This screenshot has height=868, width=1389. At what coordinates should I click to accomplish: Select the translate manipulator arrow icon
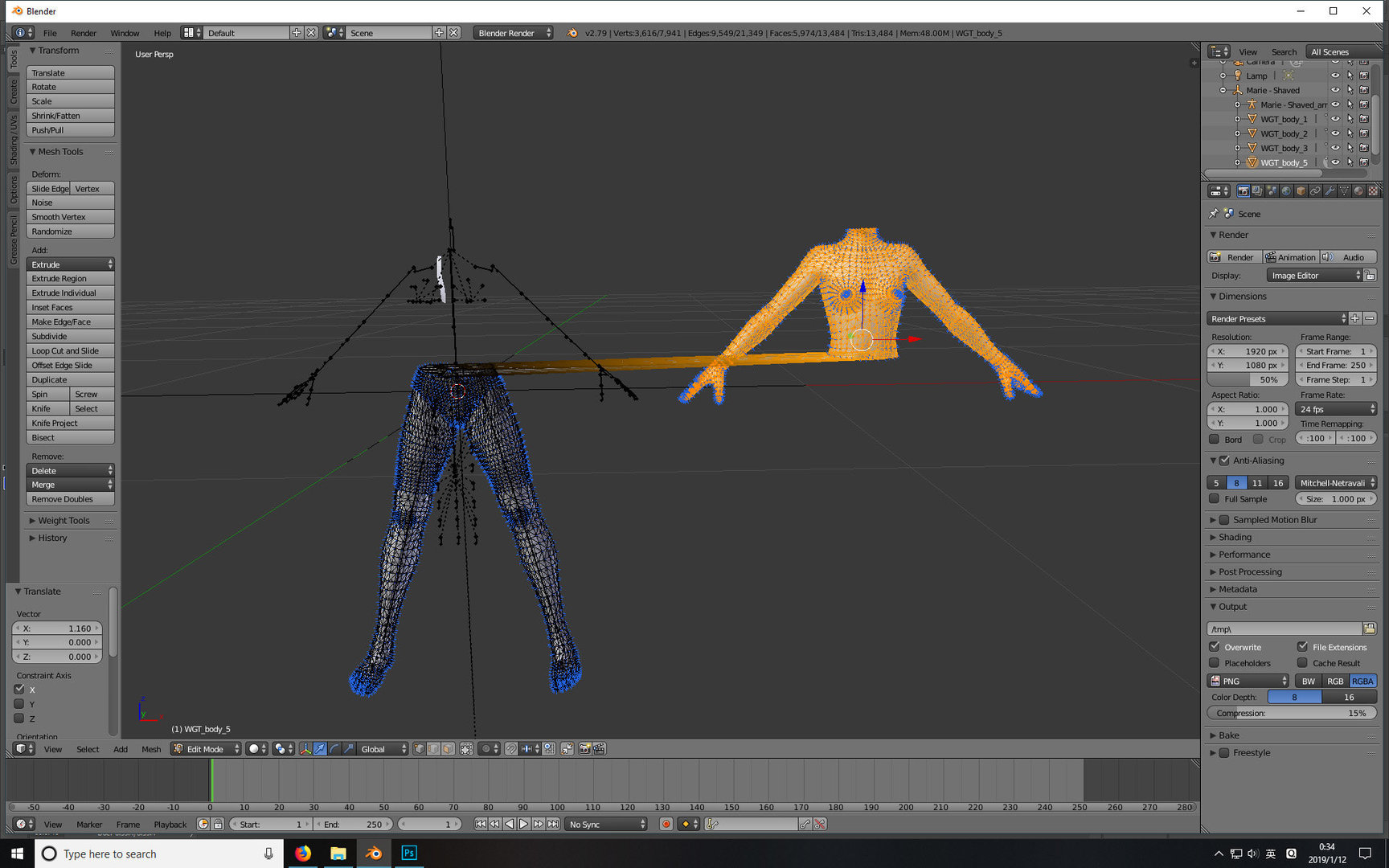tap(320, 749)
